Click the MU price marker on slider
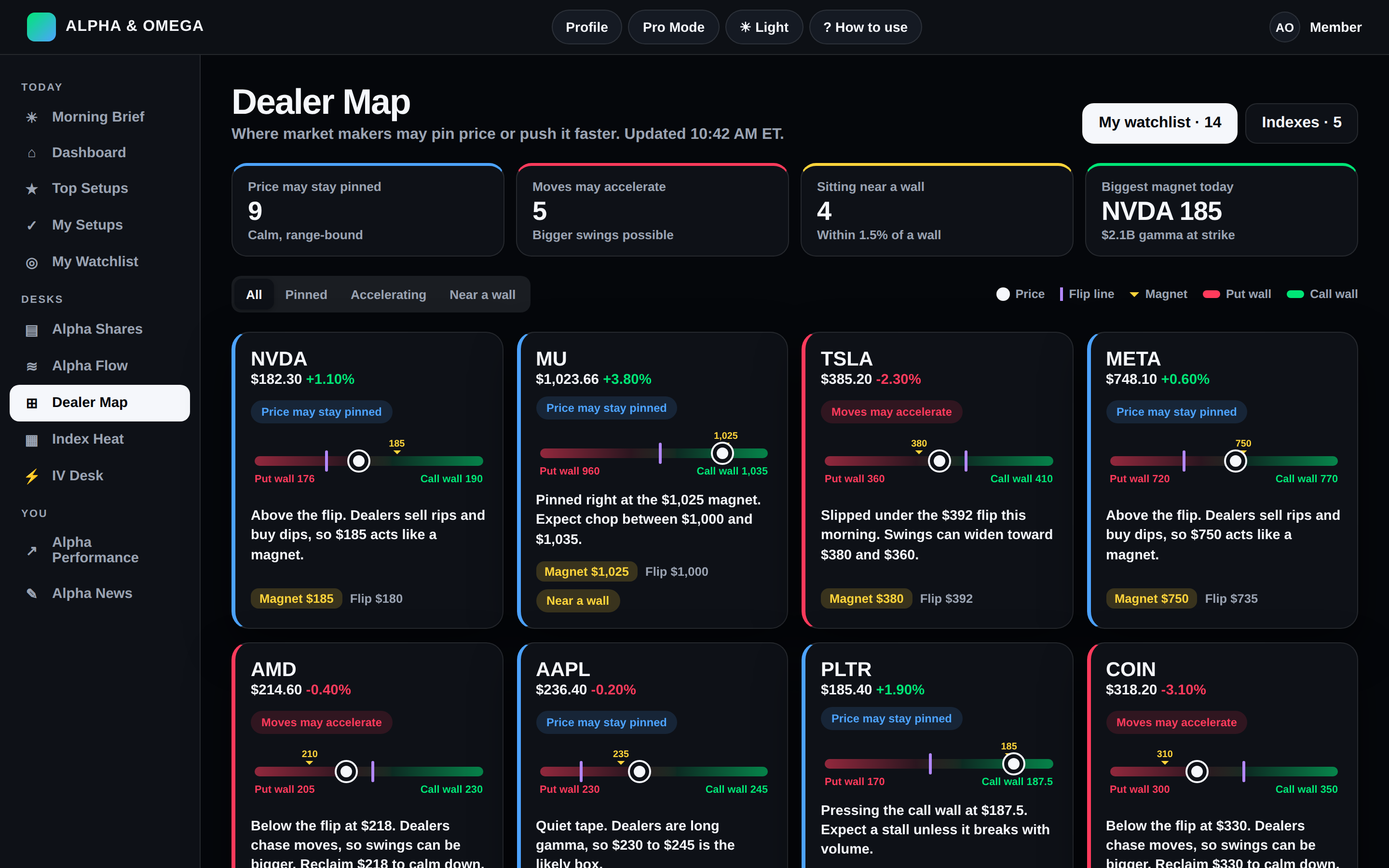The height and width of the screenshot is (868, 1389). pos(722,453)
